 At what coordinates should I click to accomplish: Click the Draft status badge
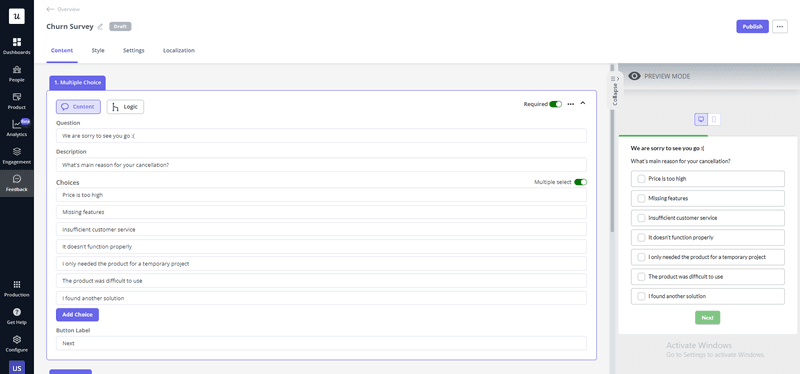click(120, 27)
